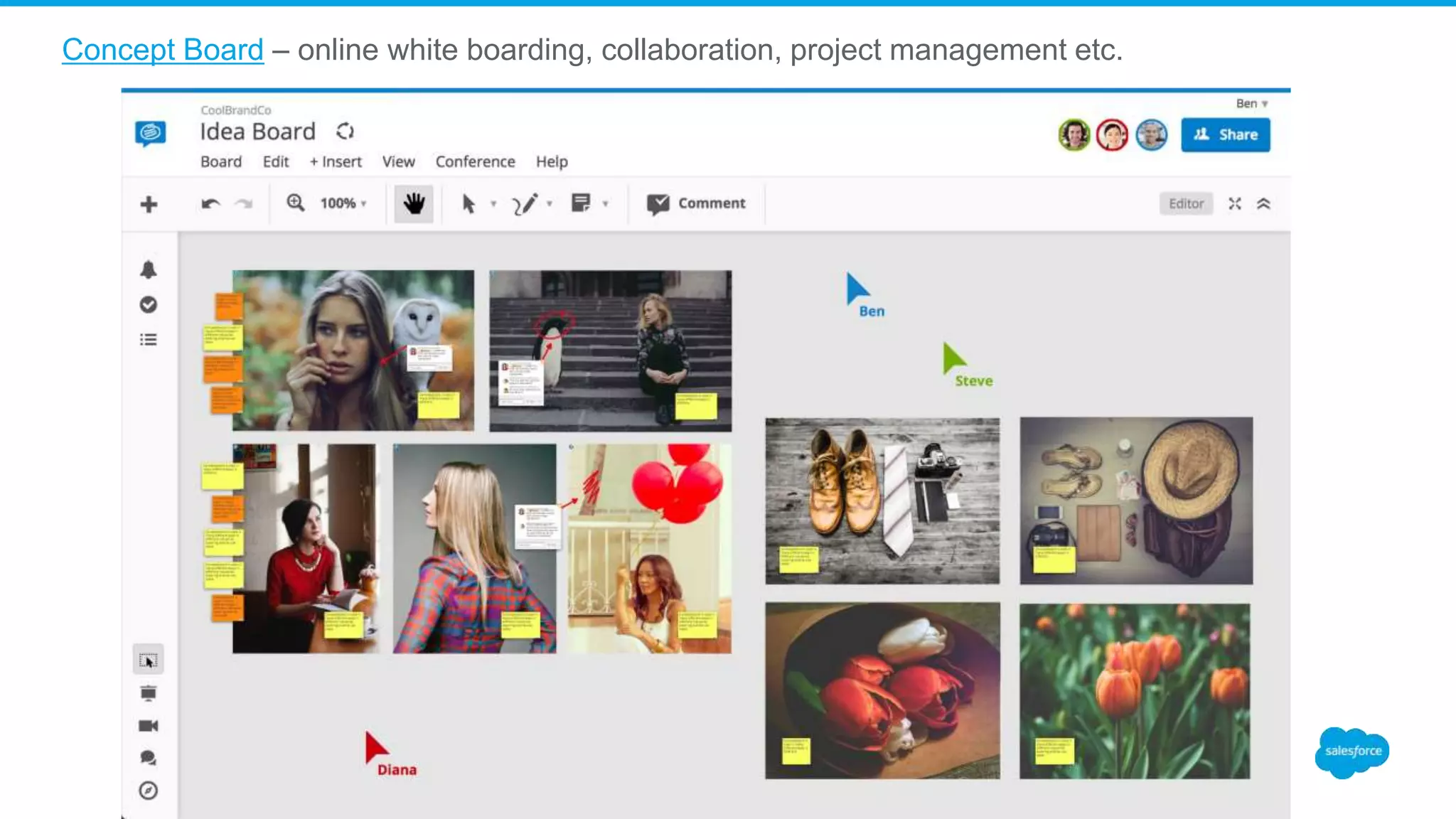Redo the last undone action
This screenshot has height=819, width=1456.
[244, 204]
